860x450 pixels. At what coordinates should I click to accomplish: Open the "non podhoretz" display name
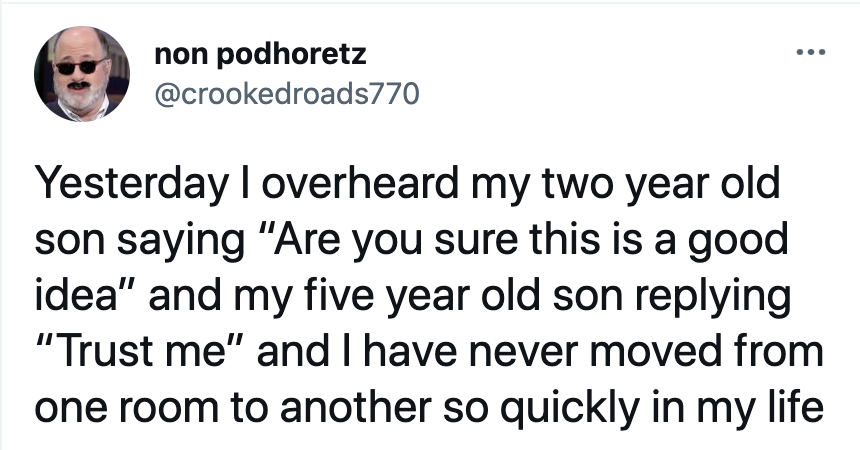(261, 54)
